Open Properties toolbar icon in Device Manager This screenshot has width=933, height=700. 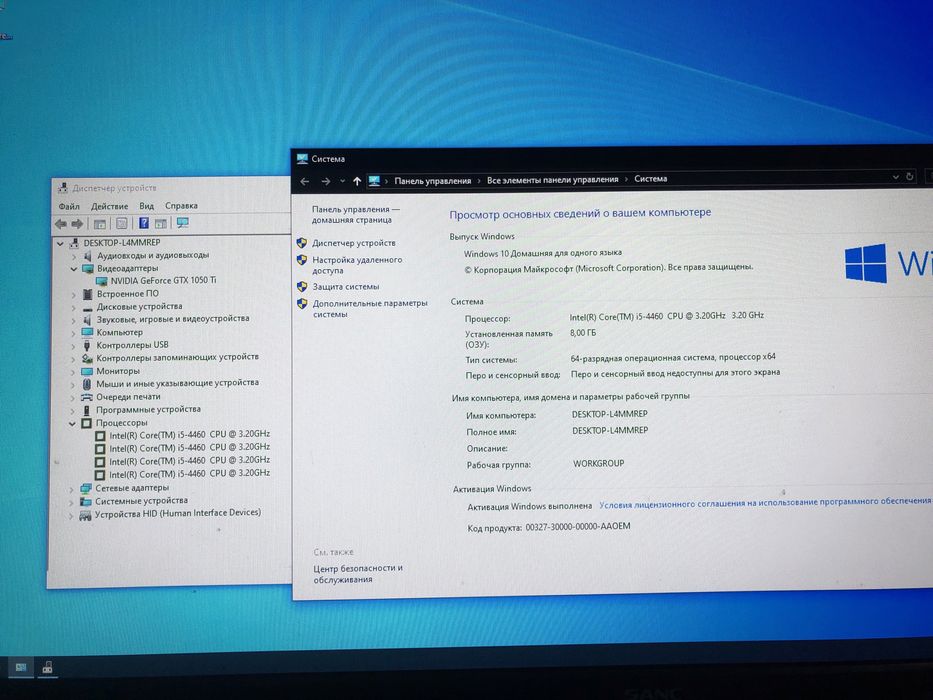(x=121, y=223)
